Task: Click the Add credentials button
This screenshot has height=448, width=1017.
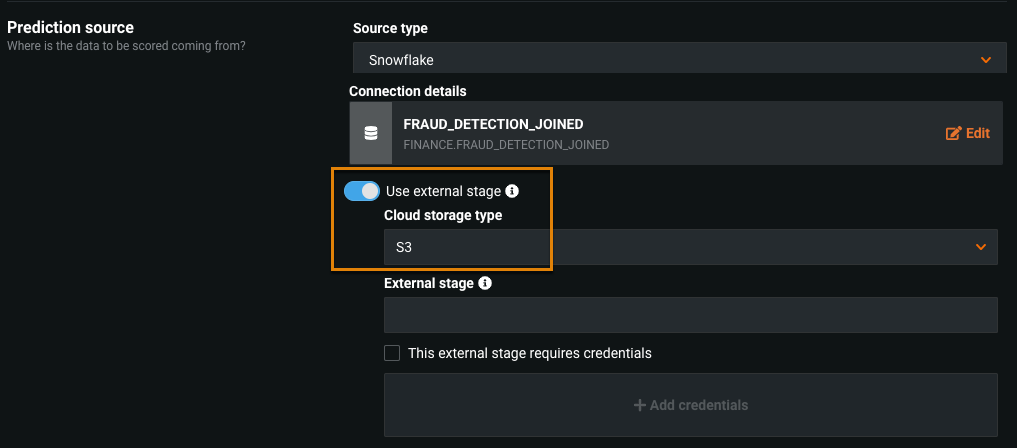Action: pos(690,405)
